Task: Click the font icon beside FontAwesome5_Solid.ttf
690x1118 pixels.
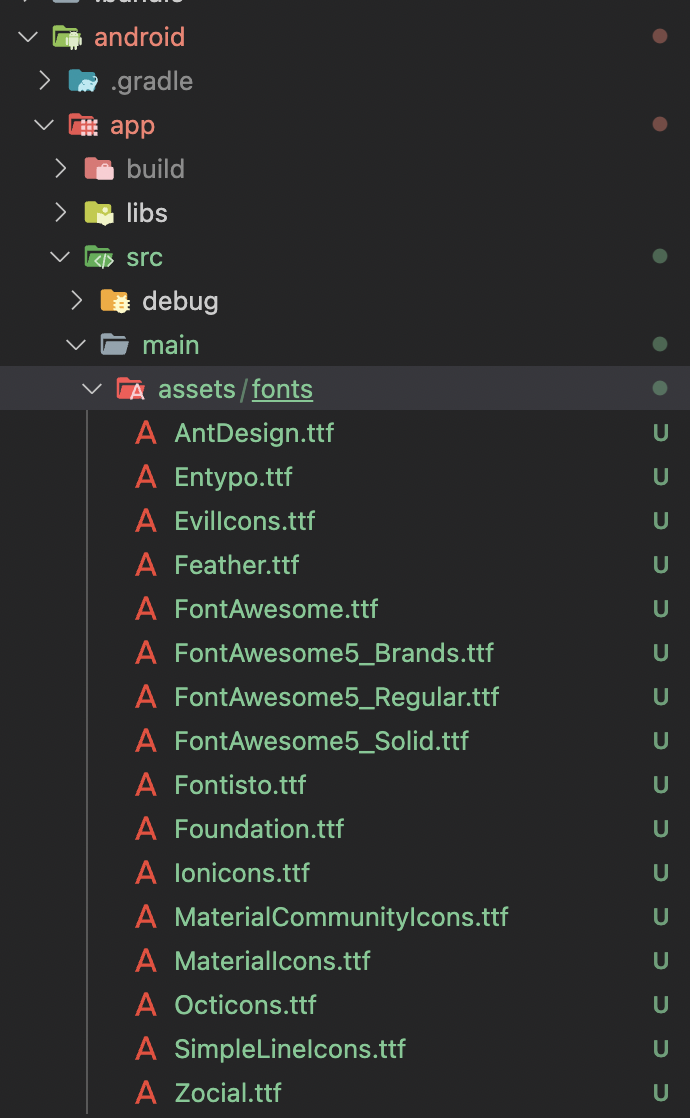Action: (146, 741)
